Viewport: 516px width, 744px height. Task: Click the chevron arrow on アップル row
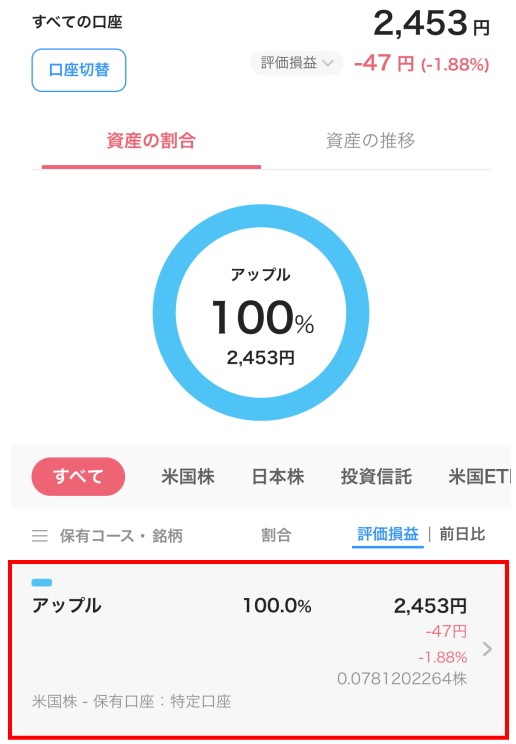click(487, 649)
